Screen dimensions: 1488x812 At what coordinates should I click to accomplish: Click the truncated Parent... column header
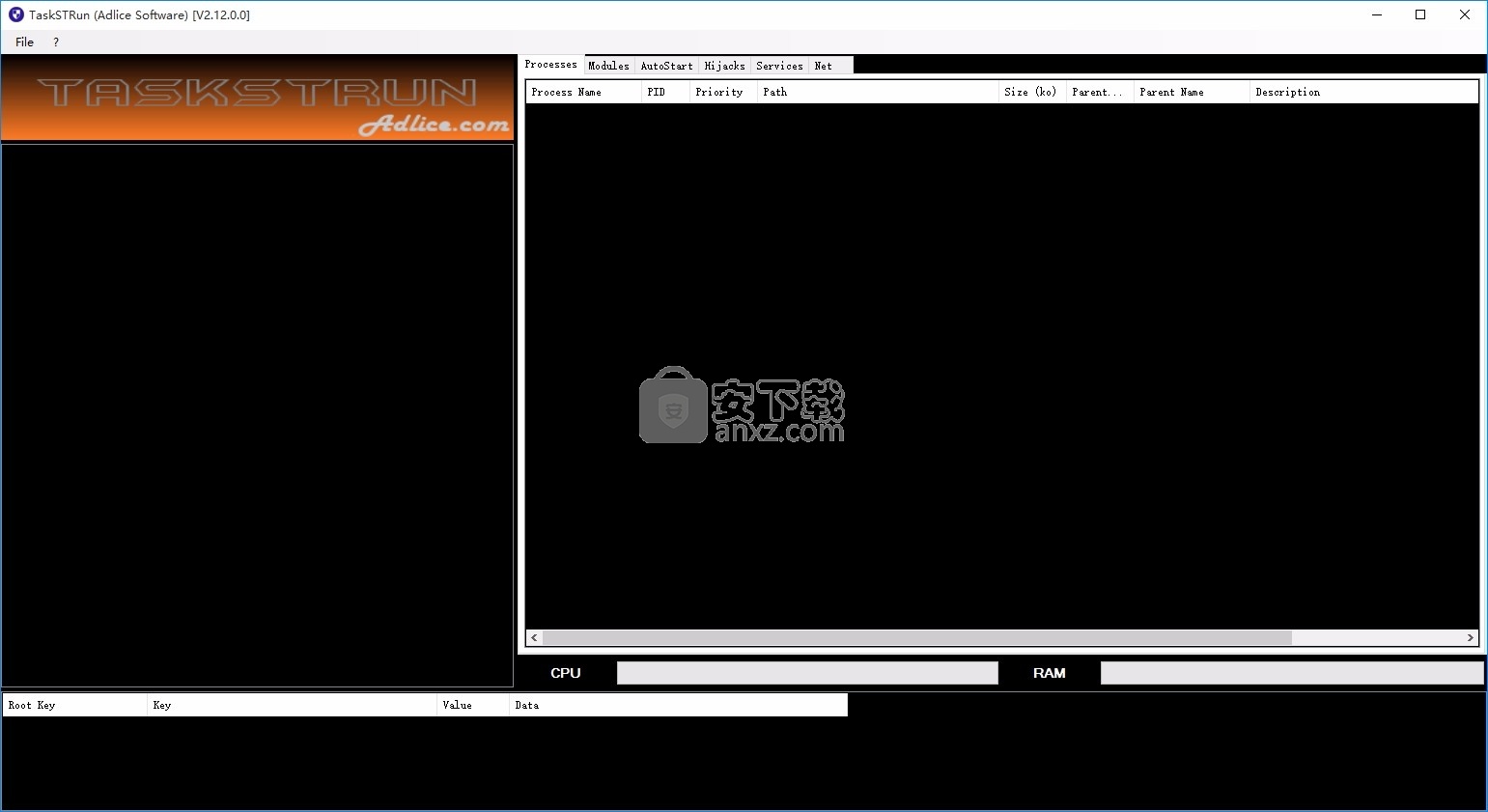tap(1100, 92)
